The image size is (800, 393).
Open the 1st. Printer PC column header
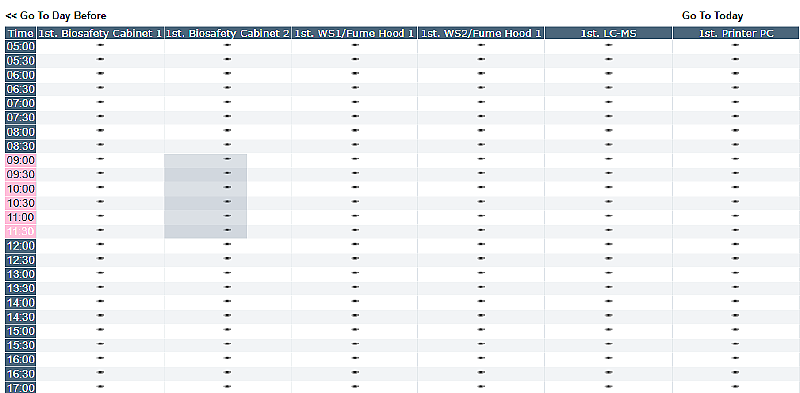click(736, 33)
